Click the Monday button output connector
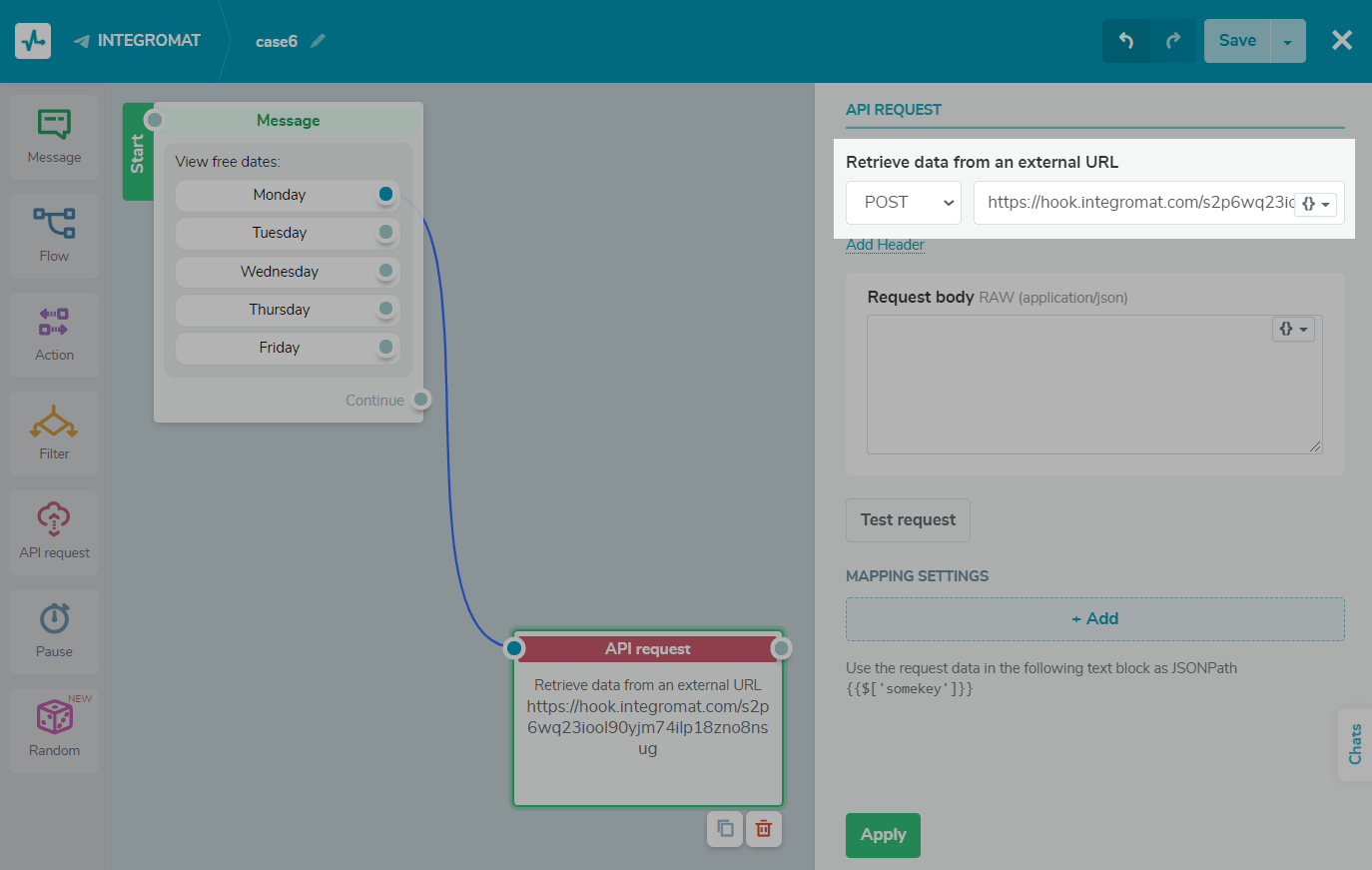1372x870 pixels. tap(385, 194)
